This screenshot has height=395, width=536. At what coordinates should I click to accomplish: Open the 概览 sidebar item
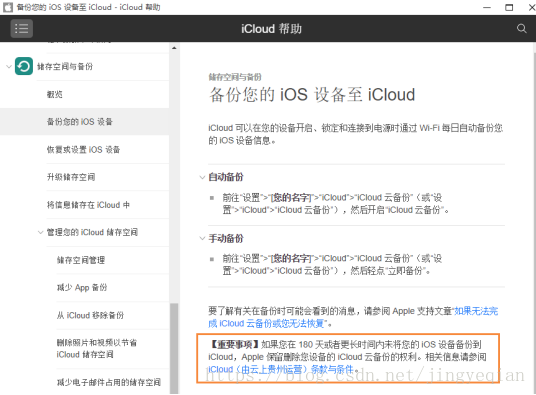click(x=55, y=94)
